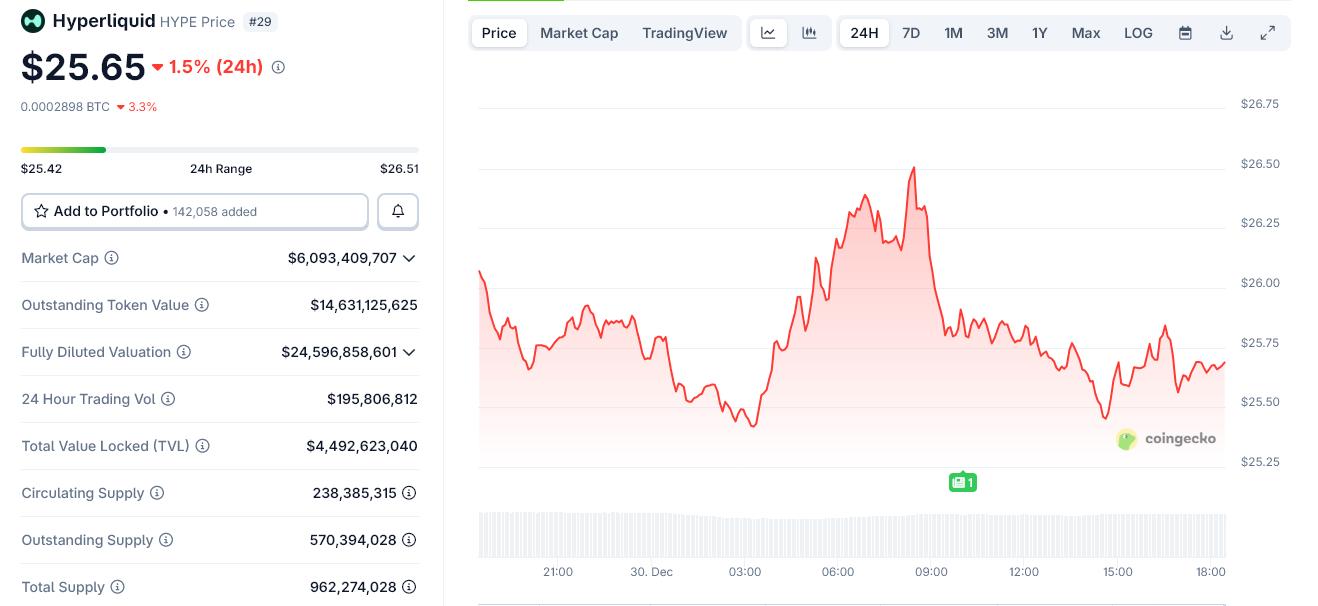Toggle LOG scale on chart
Screen dimensions: 1318x606
point(1138,33)
